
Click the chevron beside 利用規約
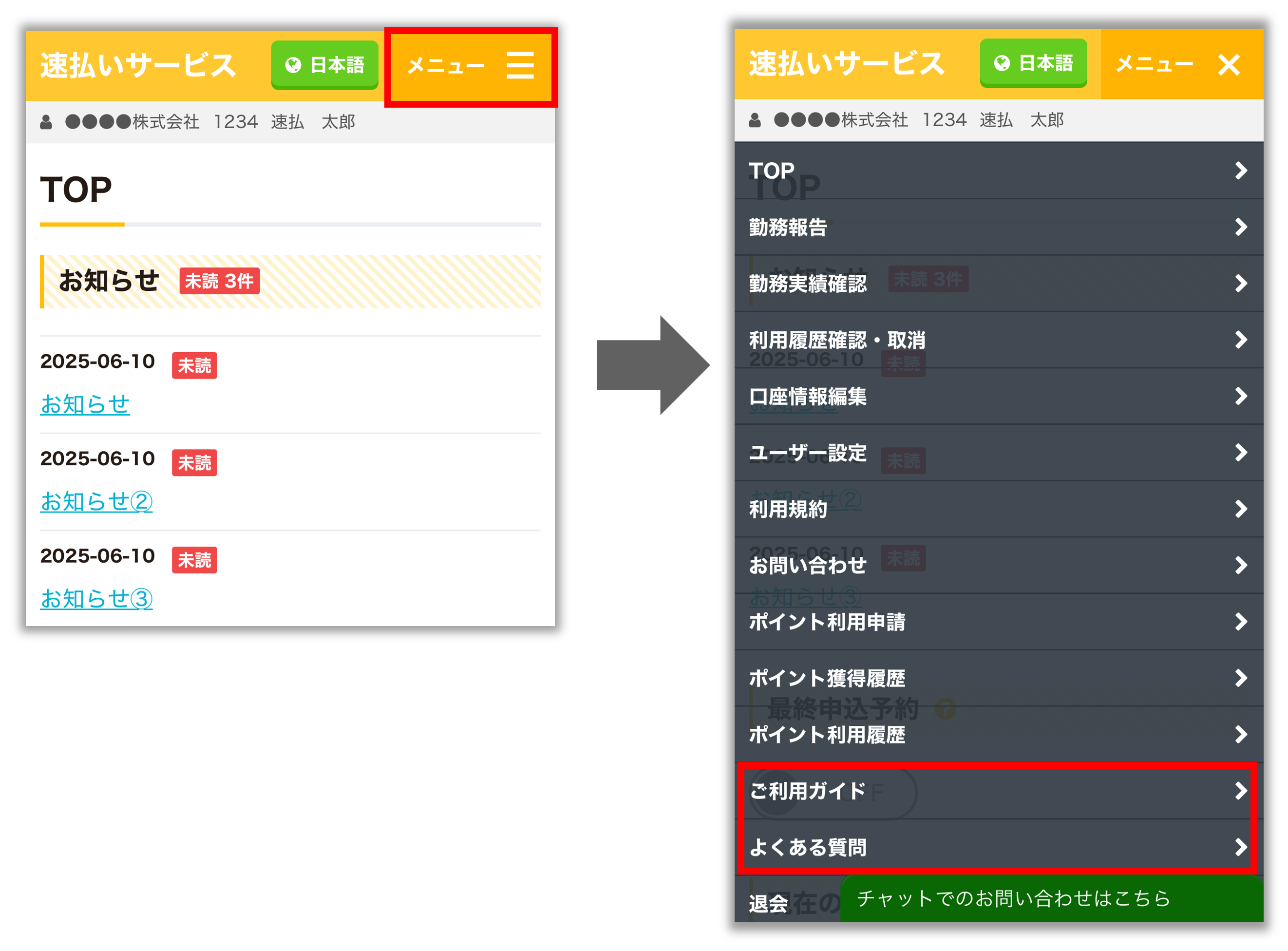click(1240, 509)
